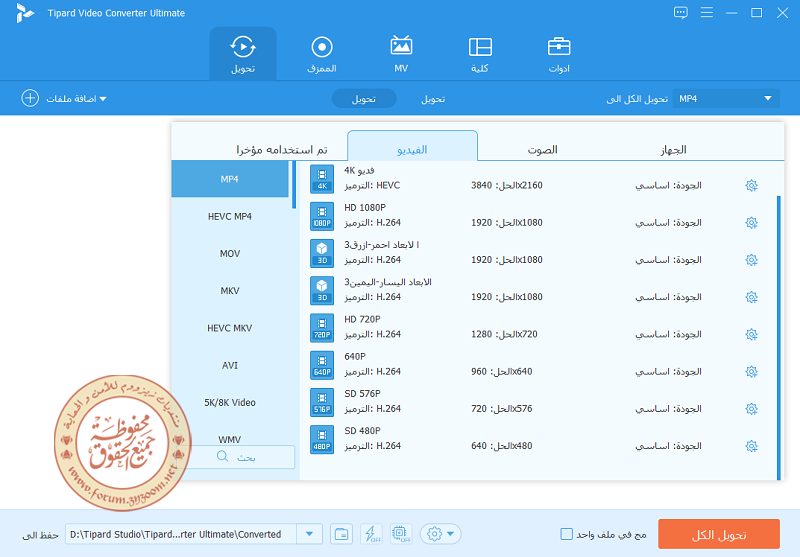Viewport: 800px width, 557px height.
Task: Click the 3D left-right preset icon
Action: 322,291
